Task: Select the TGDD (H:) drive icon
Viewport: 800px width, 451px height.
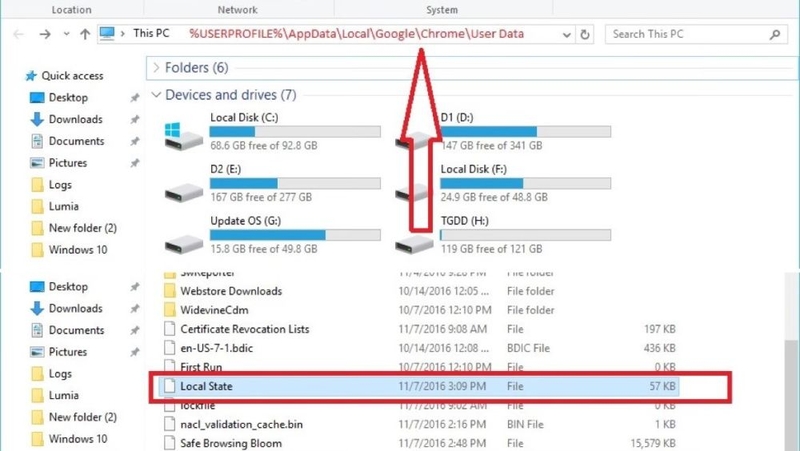Action: pos(414,244)
